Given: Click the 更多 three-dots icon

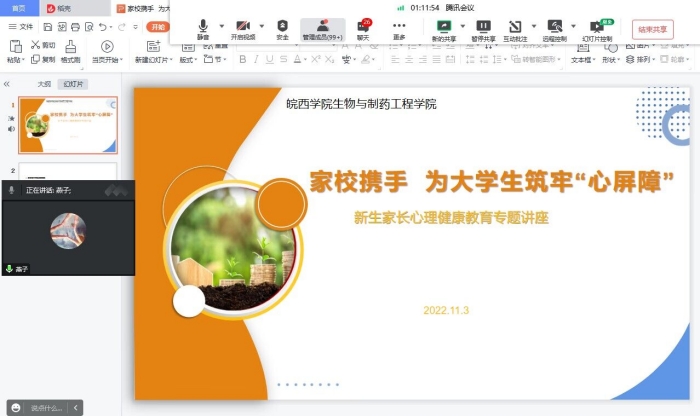Looking at the screenshot, I should [x=399, y=28].
